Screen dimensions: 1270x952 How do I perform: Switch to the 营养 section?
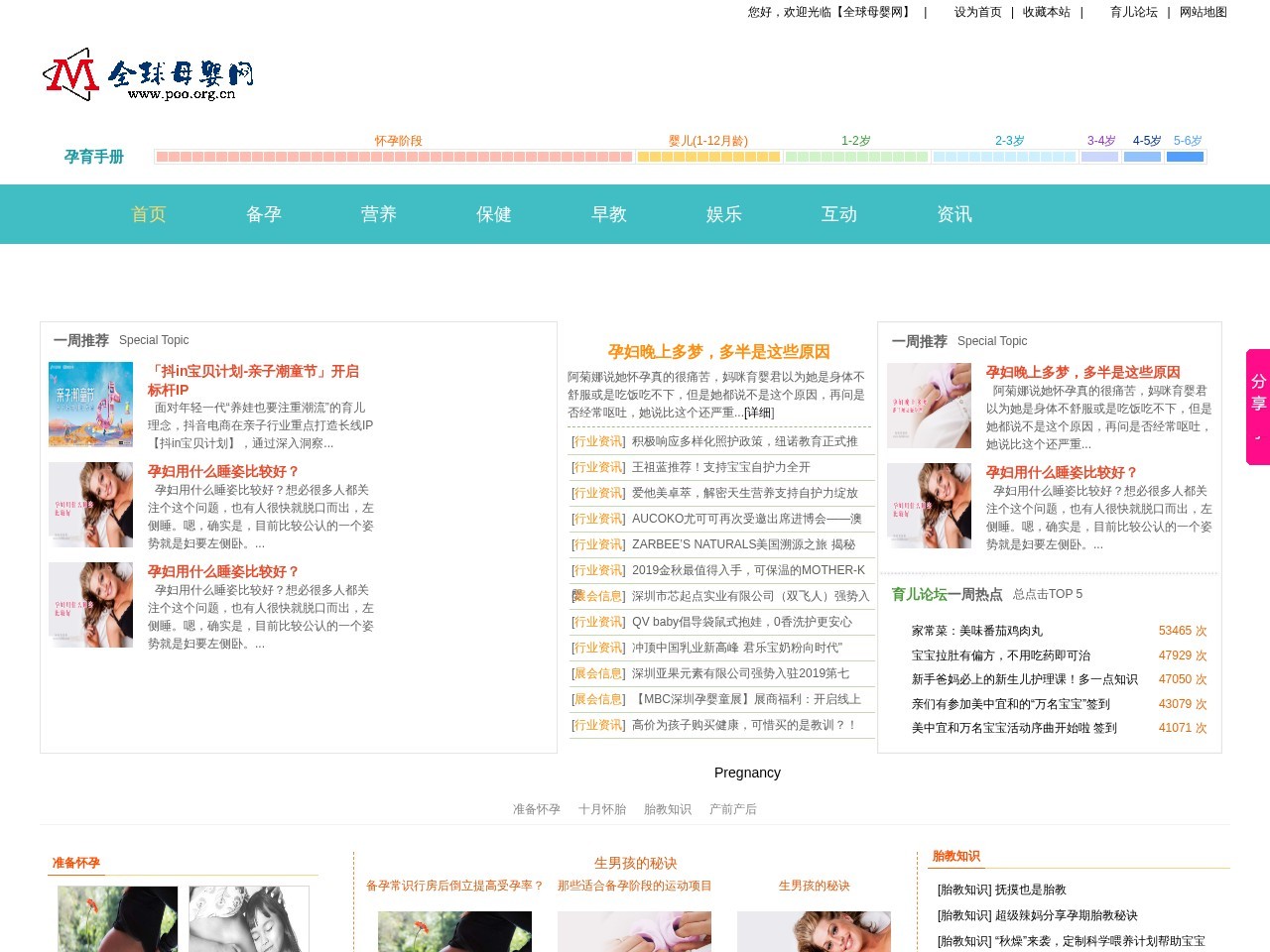378,214
